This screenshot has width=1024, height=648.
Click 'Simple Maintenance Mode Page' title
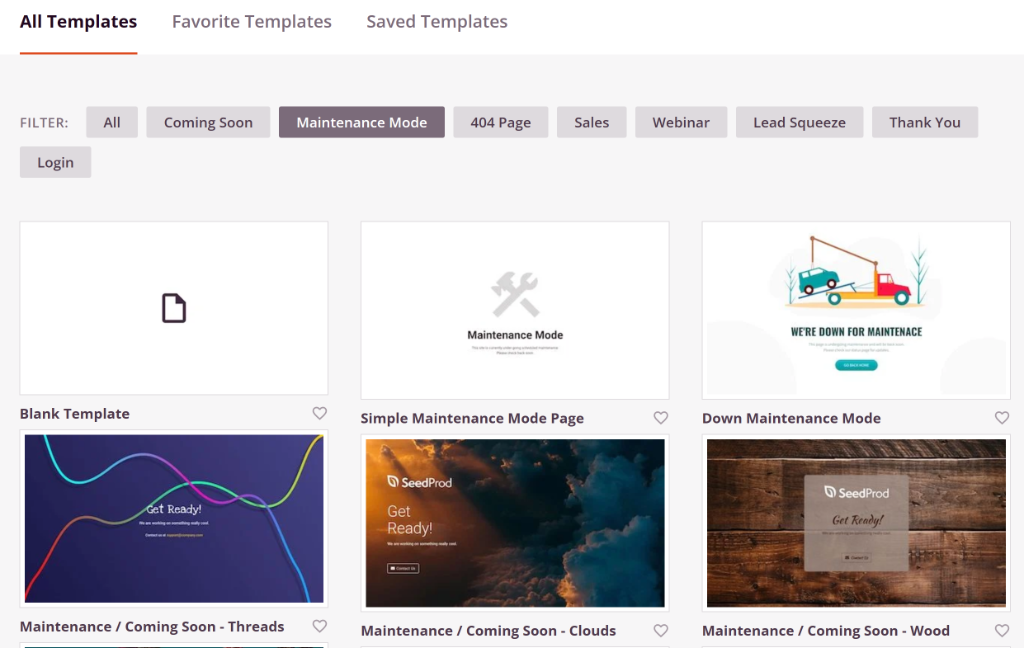[472, 418]
